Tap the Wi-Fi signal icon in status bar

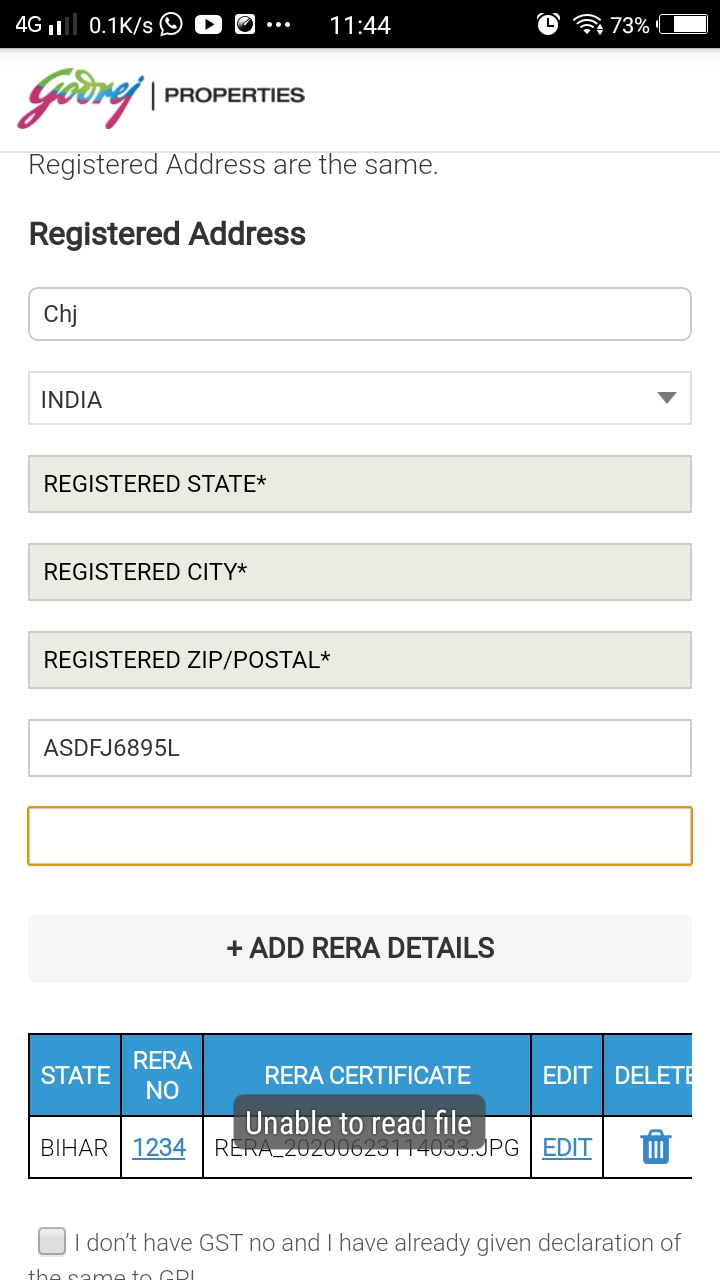(x=587, y=25)
